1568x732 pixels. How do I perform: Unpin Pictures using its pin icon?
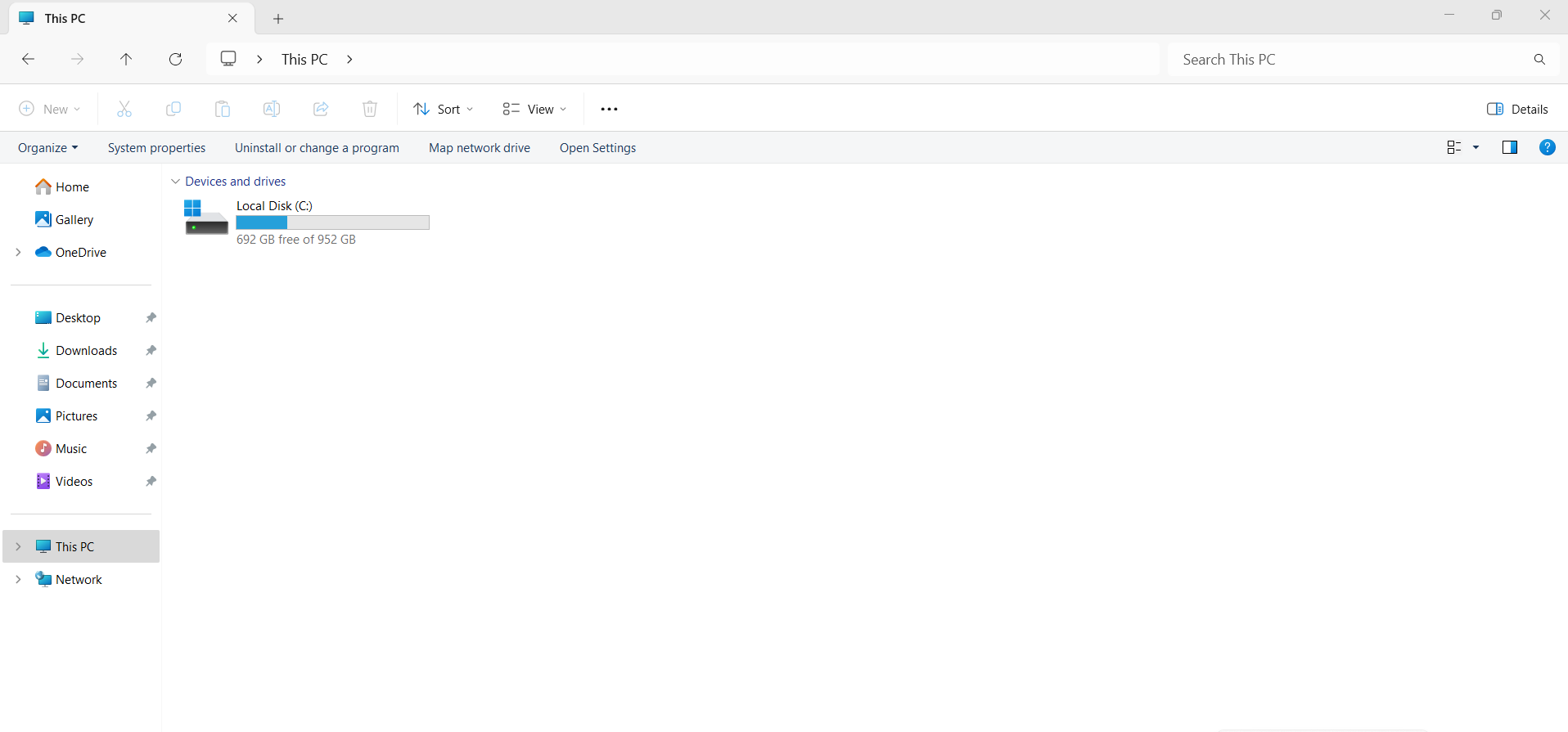point(151,415)
